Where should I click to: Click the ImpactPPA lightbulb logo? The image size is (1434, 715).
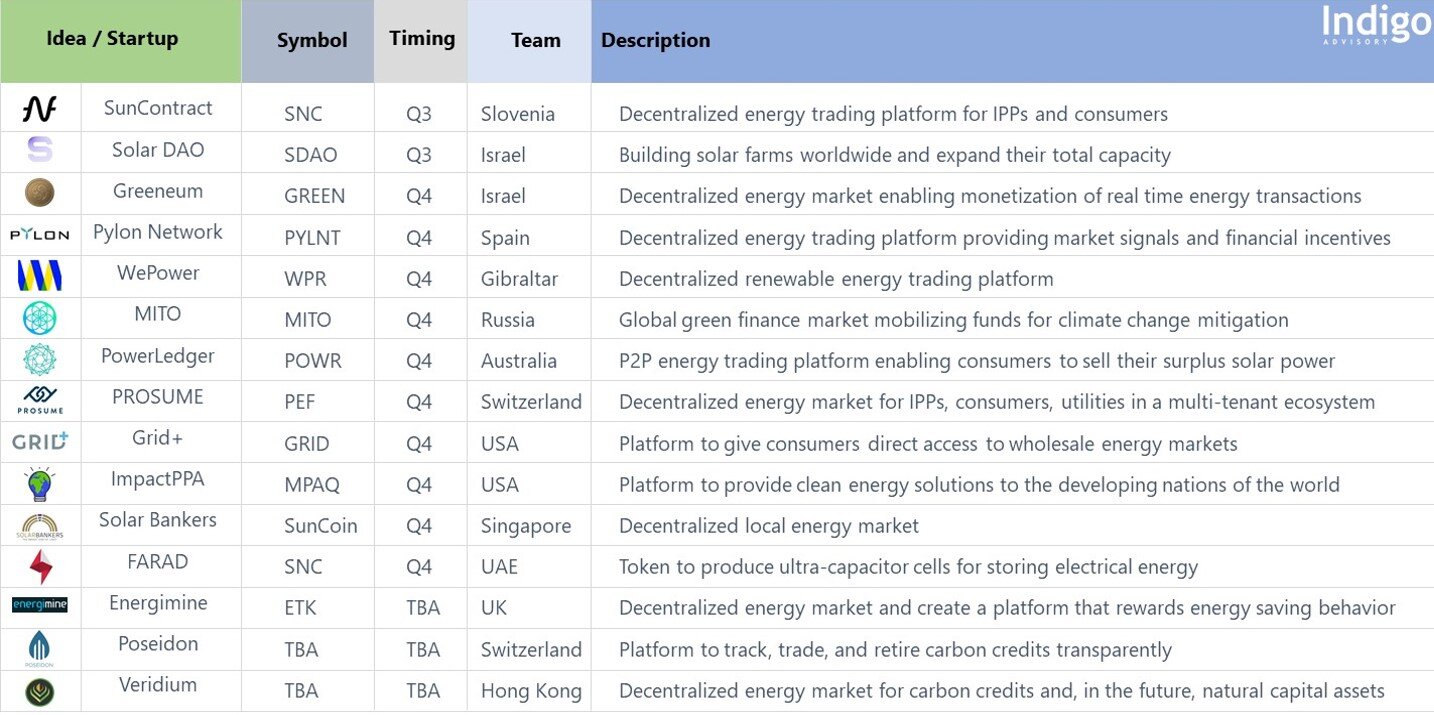(39, 483)
